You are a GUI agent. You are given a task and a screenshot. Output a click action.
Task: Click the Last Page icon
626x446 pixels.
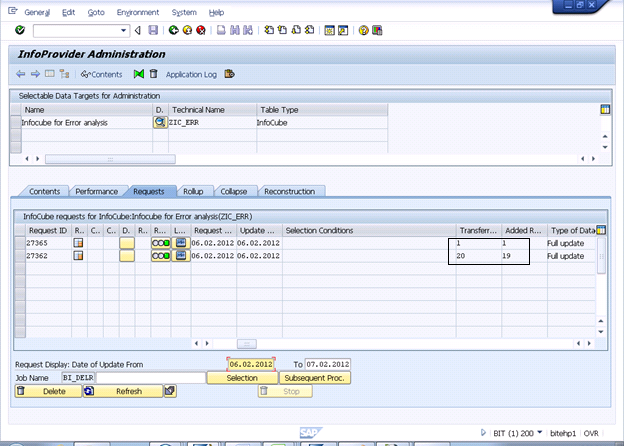coord(309,30)
